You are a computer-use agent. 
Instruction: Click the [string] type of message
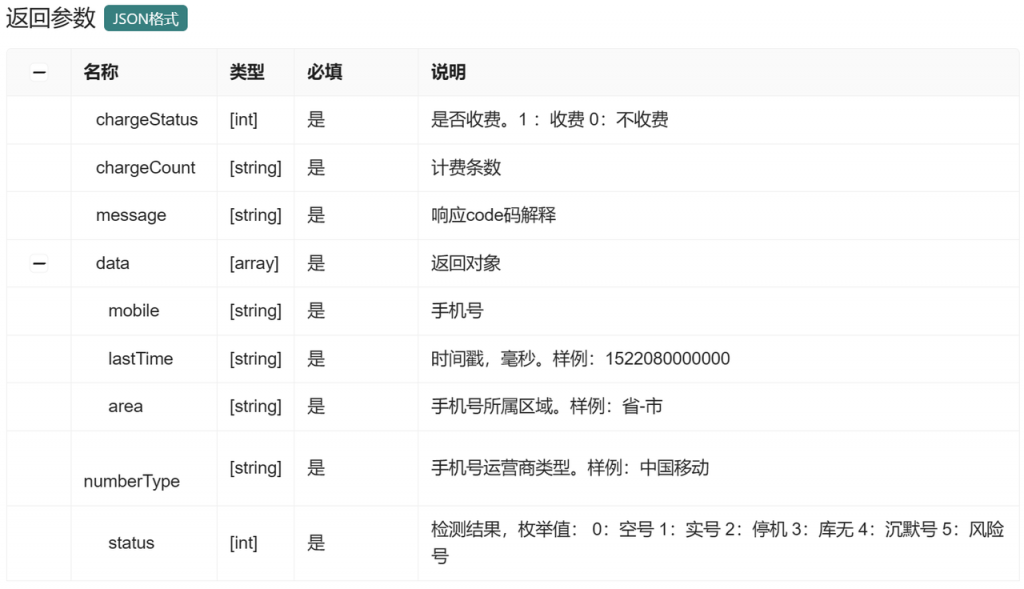(255, 215)
